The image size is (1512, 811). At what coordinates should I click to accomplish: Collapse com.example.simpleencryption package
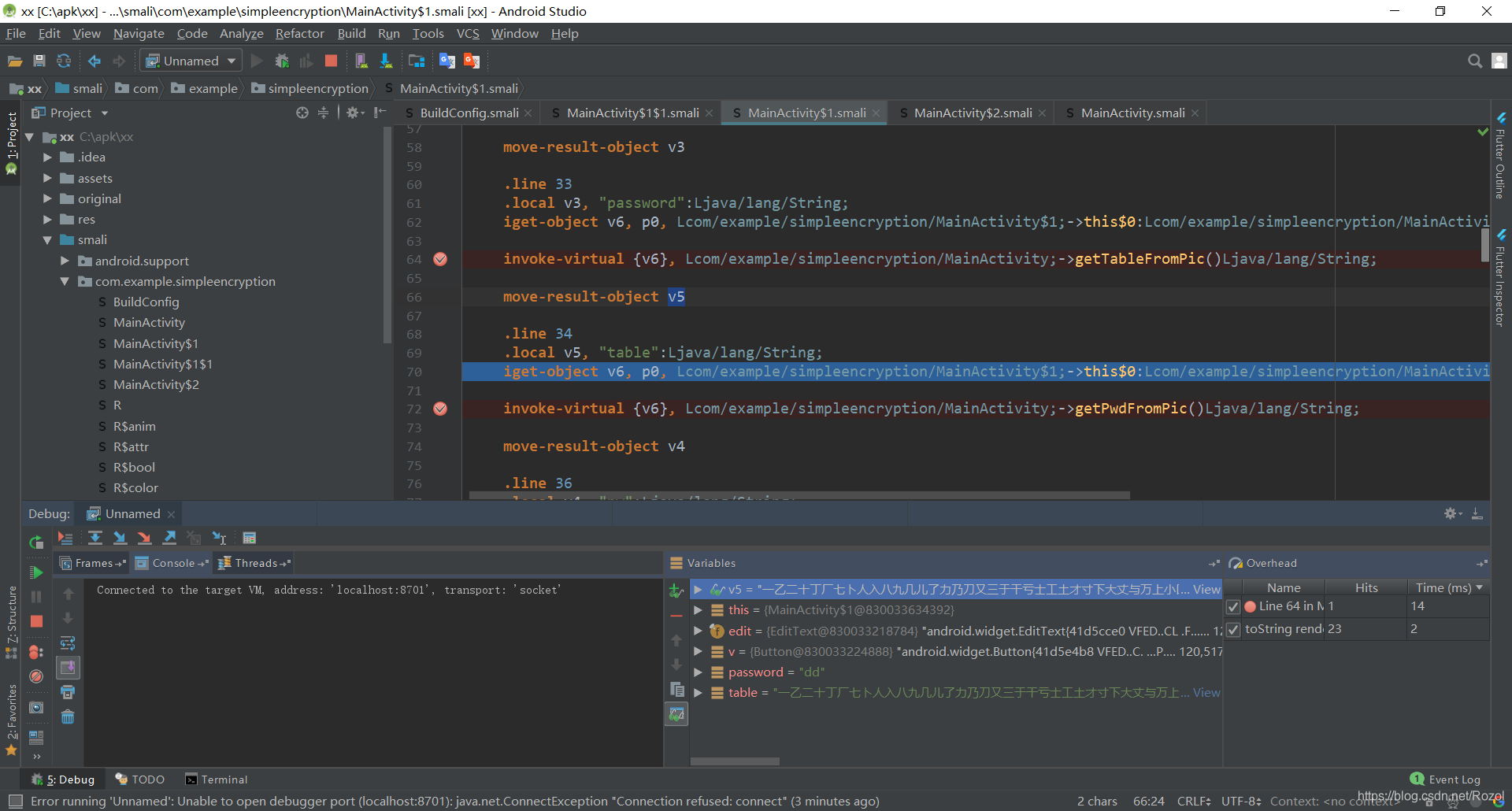(65, 282)
